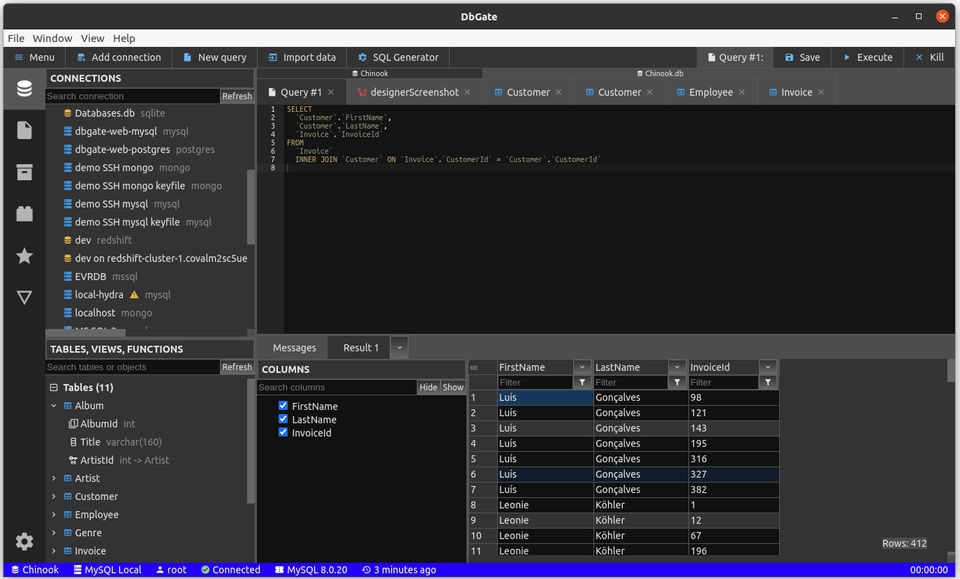
Task: Open the plugins sidebar icon
Action: 24,214
